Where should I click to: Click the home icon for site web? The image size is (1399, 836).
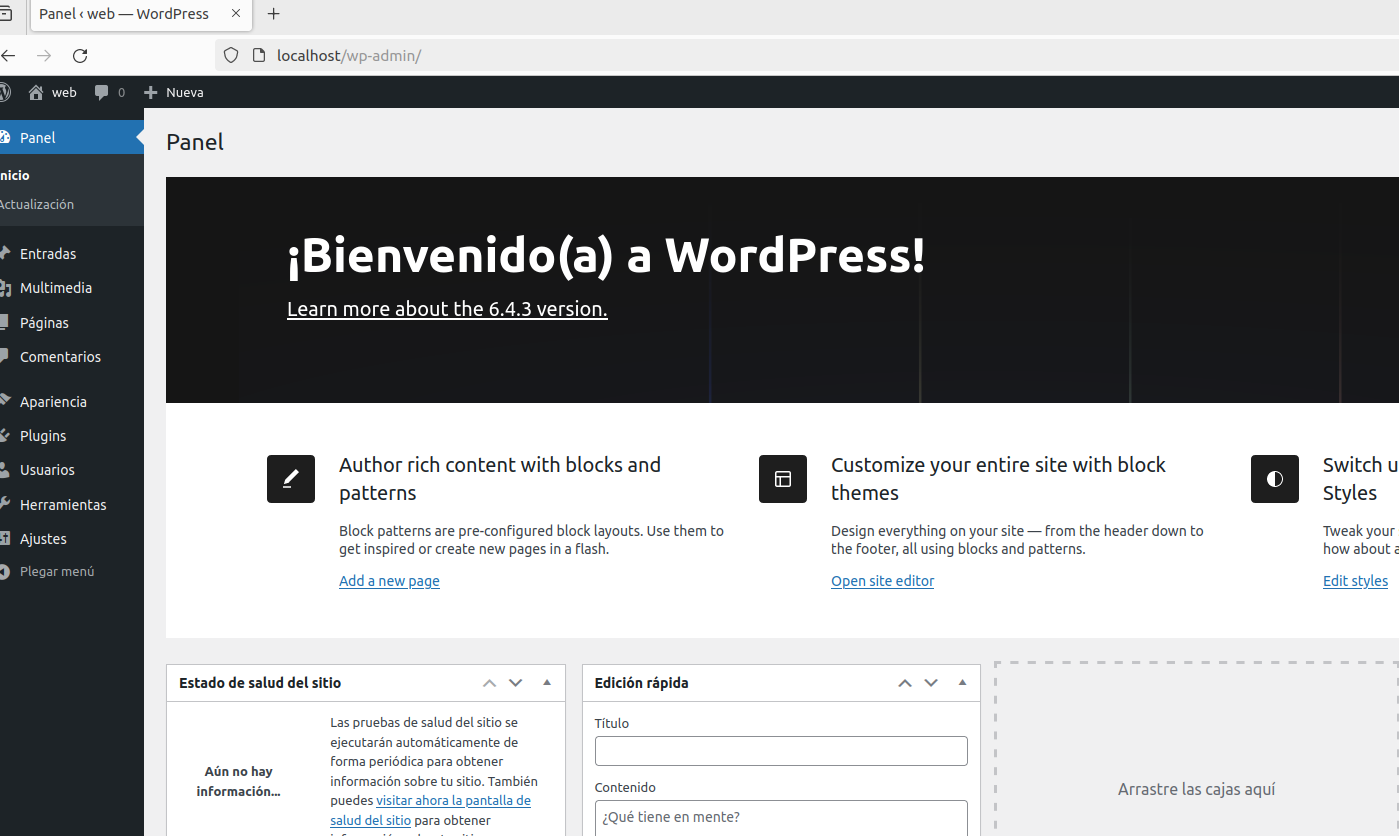click(x=36, y=92)
